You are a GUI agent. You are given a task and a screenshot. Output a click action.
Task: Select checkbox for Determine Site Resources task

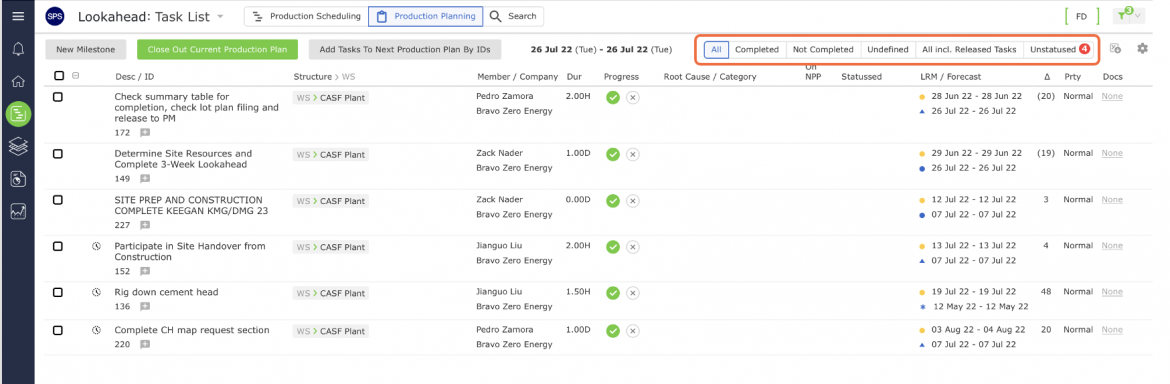click(57, 154)
